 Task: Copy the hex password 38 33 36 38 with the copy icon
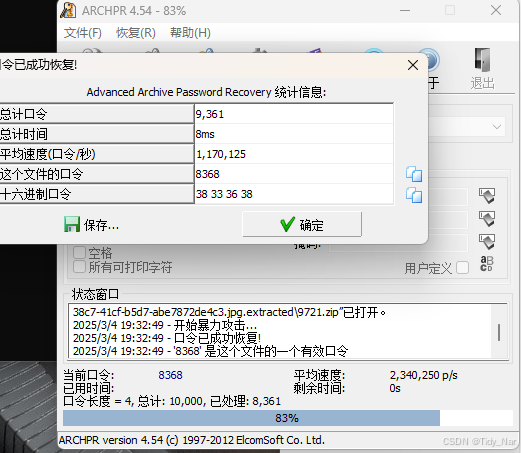[414, 195]
